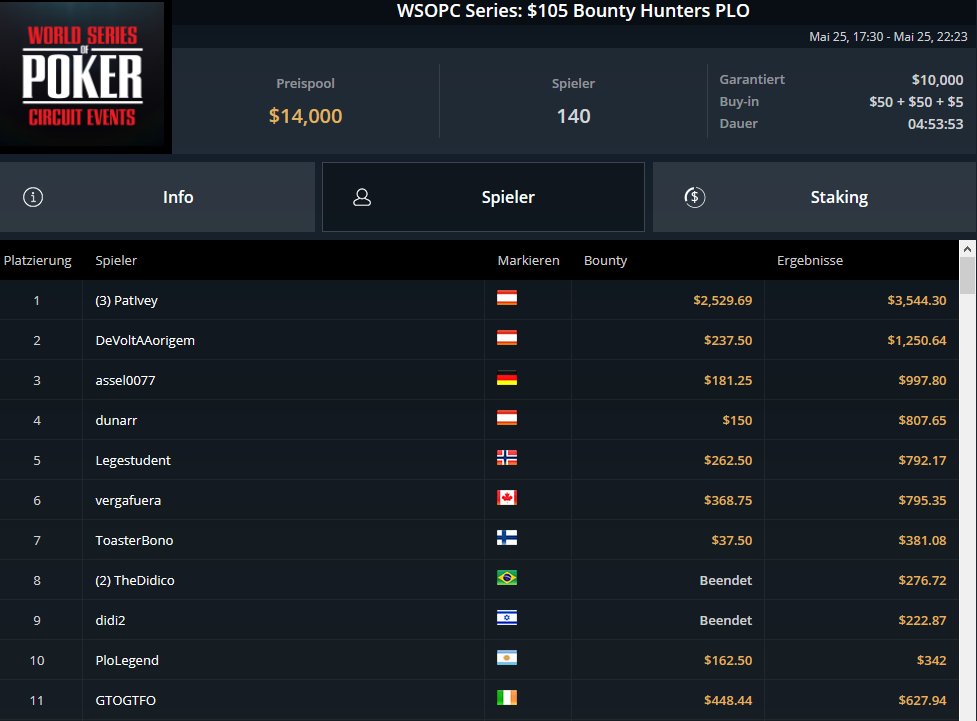Click the World Series of Poker logo
The image size is (977, 721).
click(x=82, y=74)
